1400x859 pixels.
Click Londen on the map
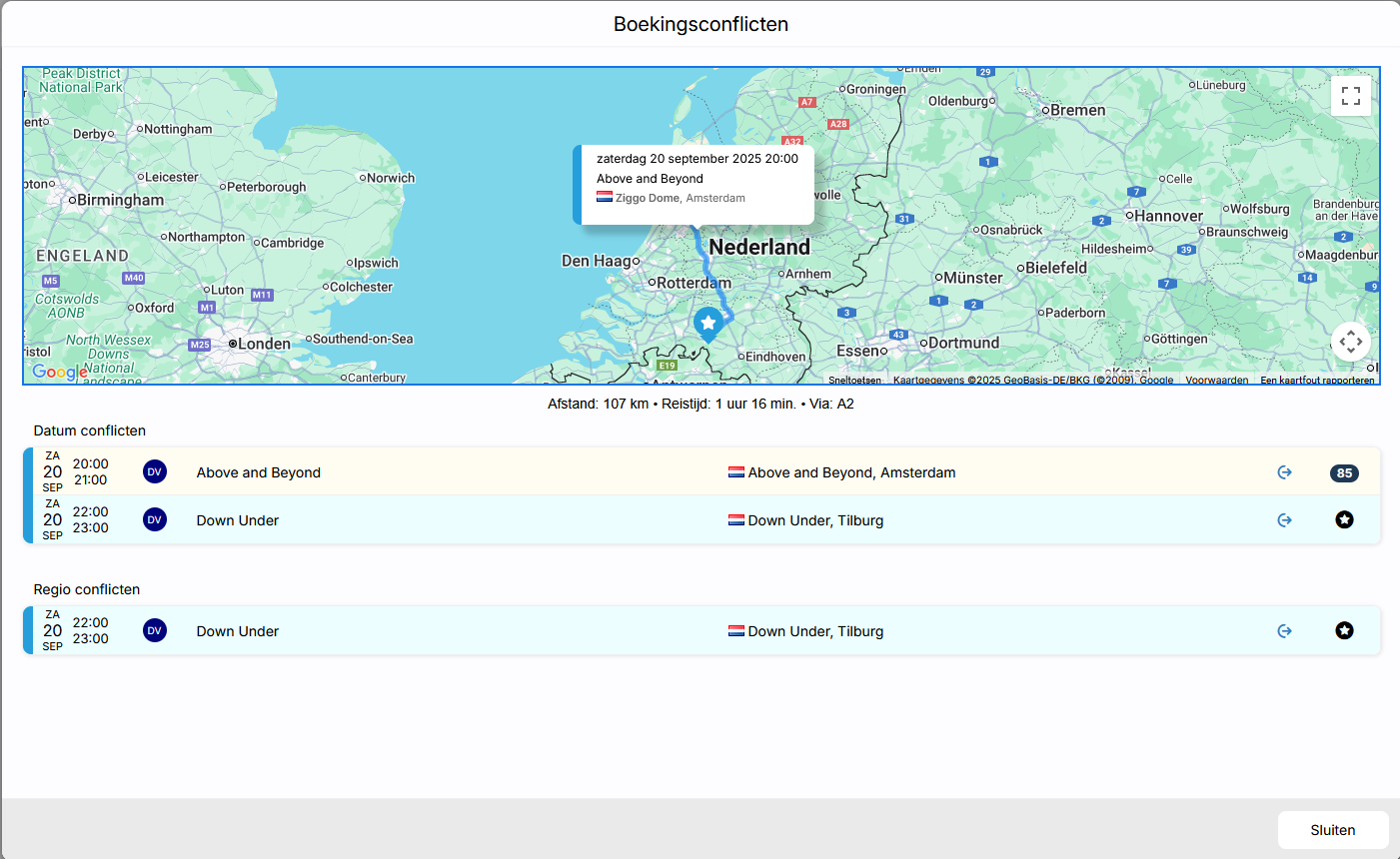264,344
